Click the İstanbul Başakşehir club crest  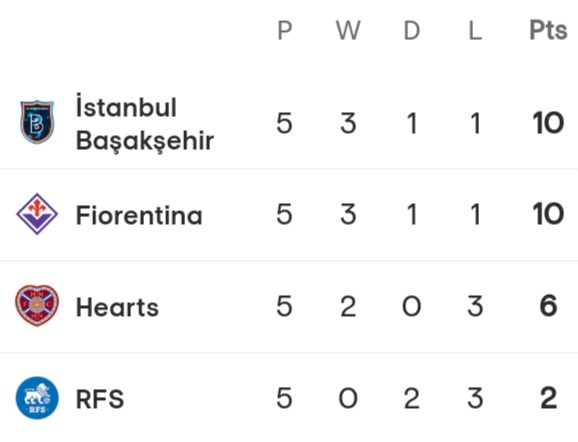pos(37,122)
